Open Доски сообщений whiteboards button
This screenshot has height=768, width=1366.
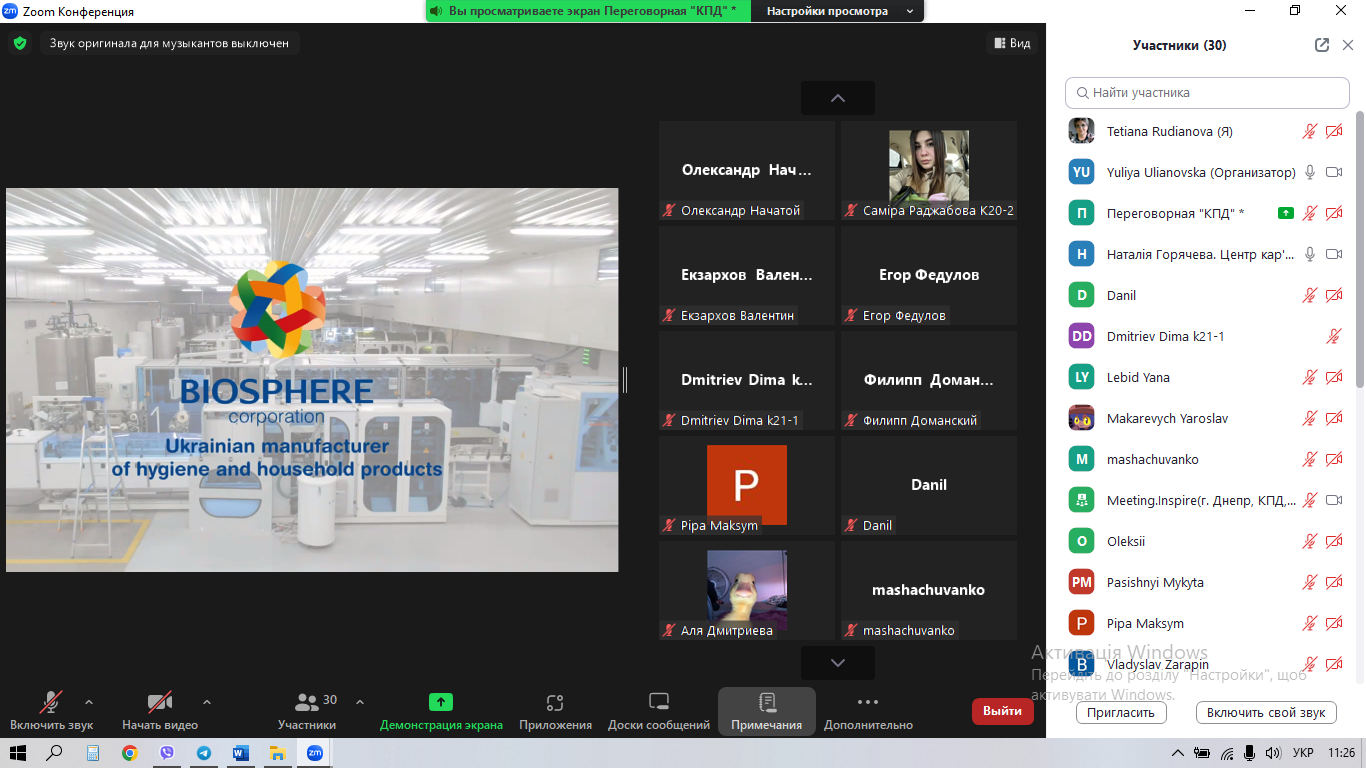[659, 710]
